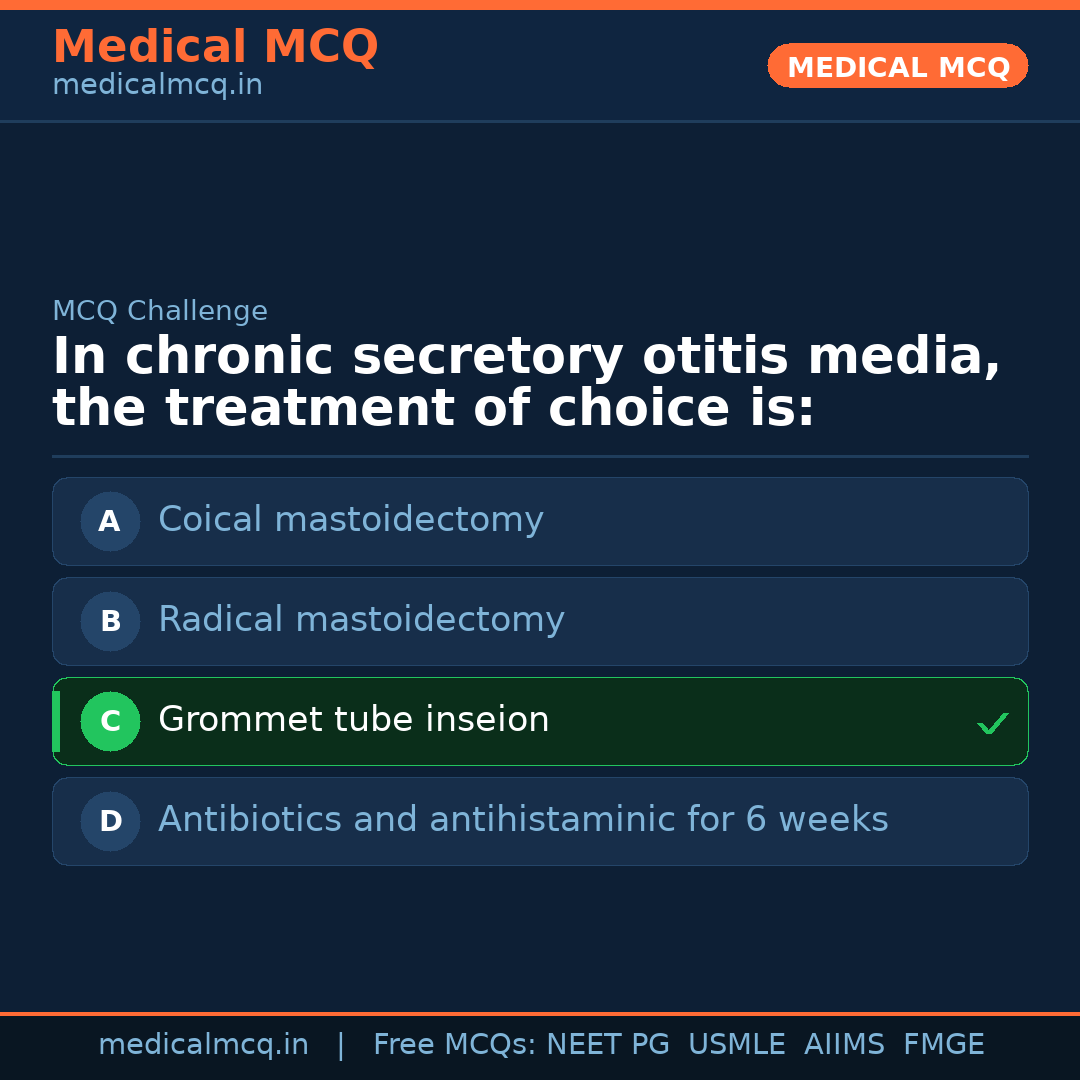Click the chronic secretory otitis media question text

(526, 383)
